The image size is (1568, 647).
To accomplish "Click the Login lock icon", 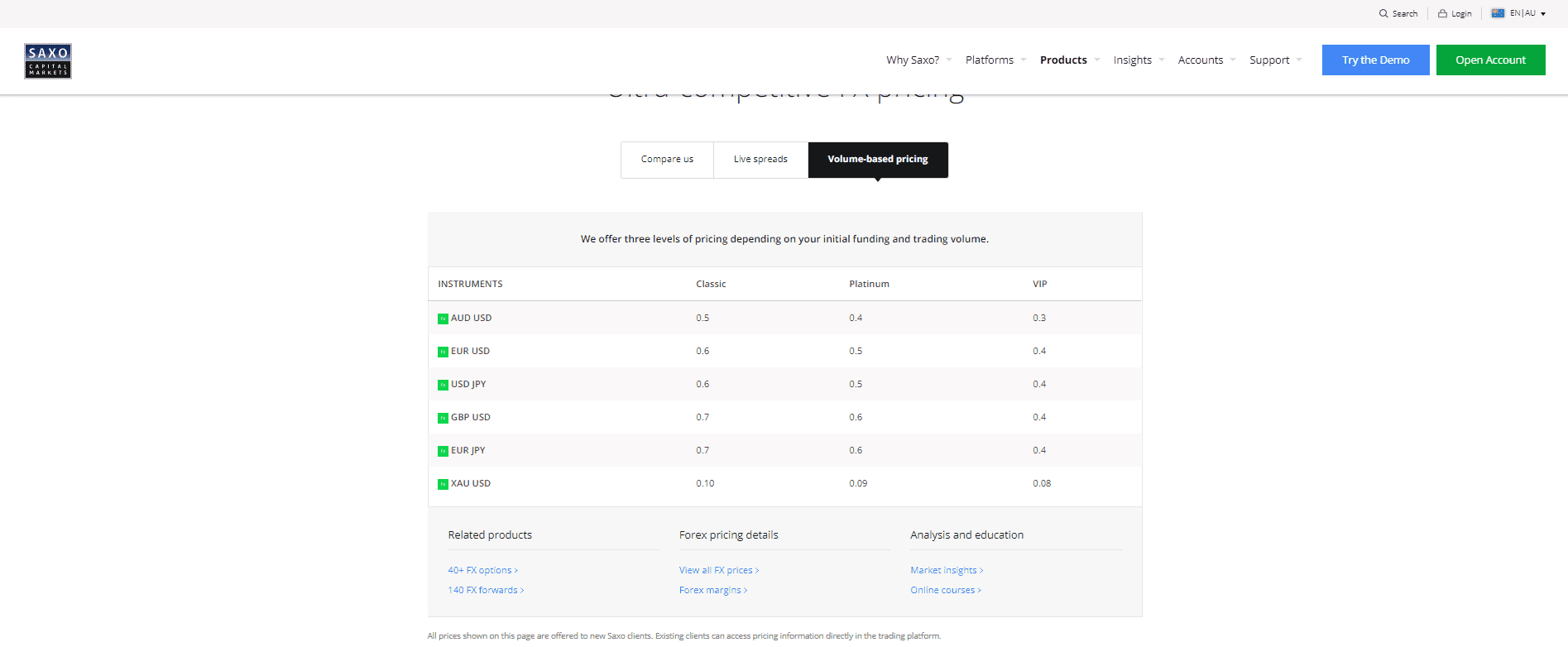I will (x=1442, y=13).
